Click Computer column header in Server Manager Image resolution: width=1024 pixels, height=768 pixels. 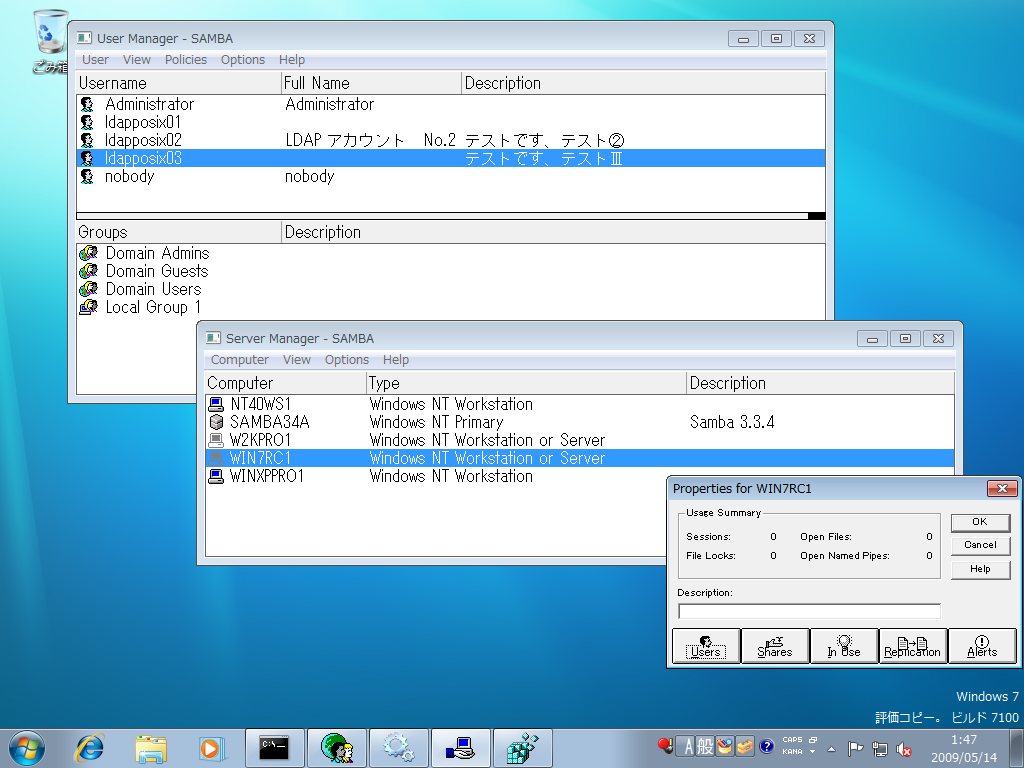tap(285, 383)
